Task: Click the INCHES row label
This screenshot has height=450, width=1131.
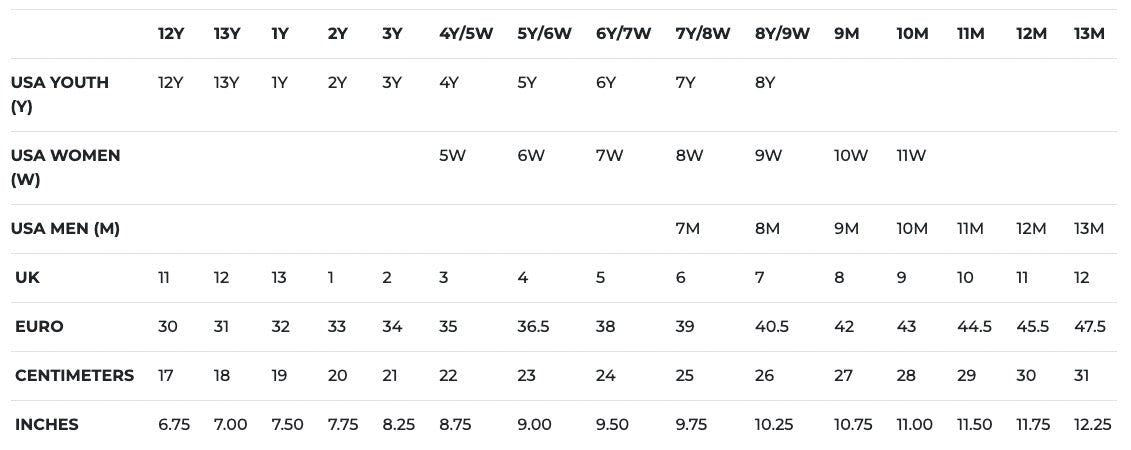Action: pyautogui.click(x=47, y=425)
